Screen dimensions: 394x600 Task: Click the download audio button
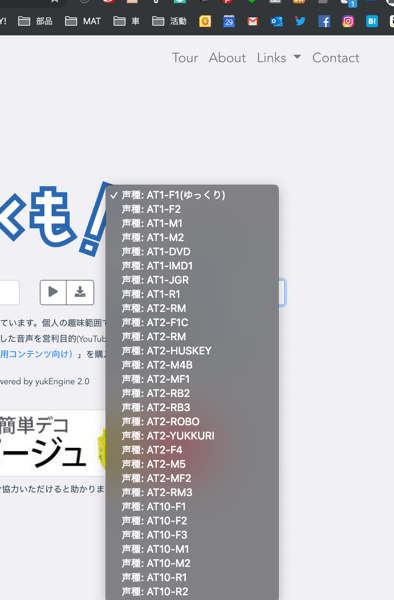coord(80,292)
